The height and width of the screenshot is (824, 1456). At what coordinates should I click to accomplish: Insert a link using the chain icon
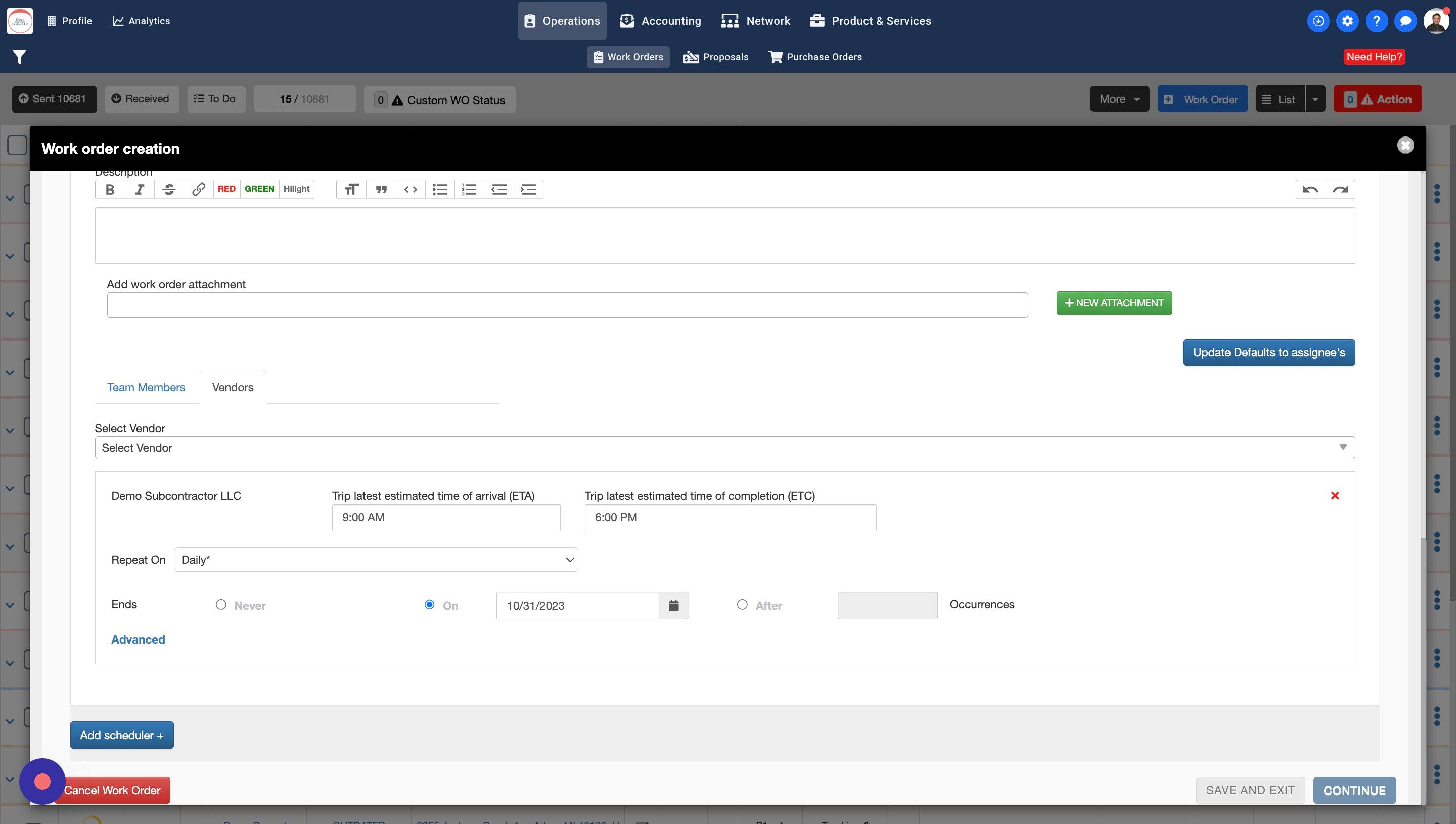point(198,189)
